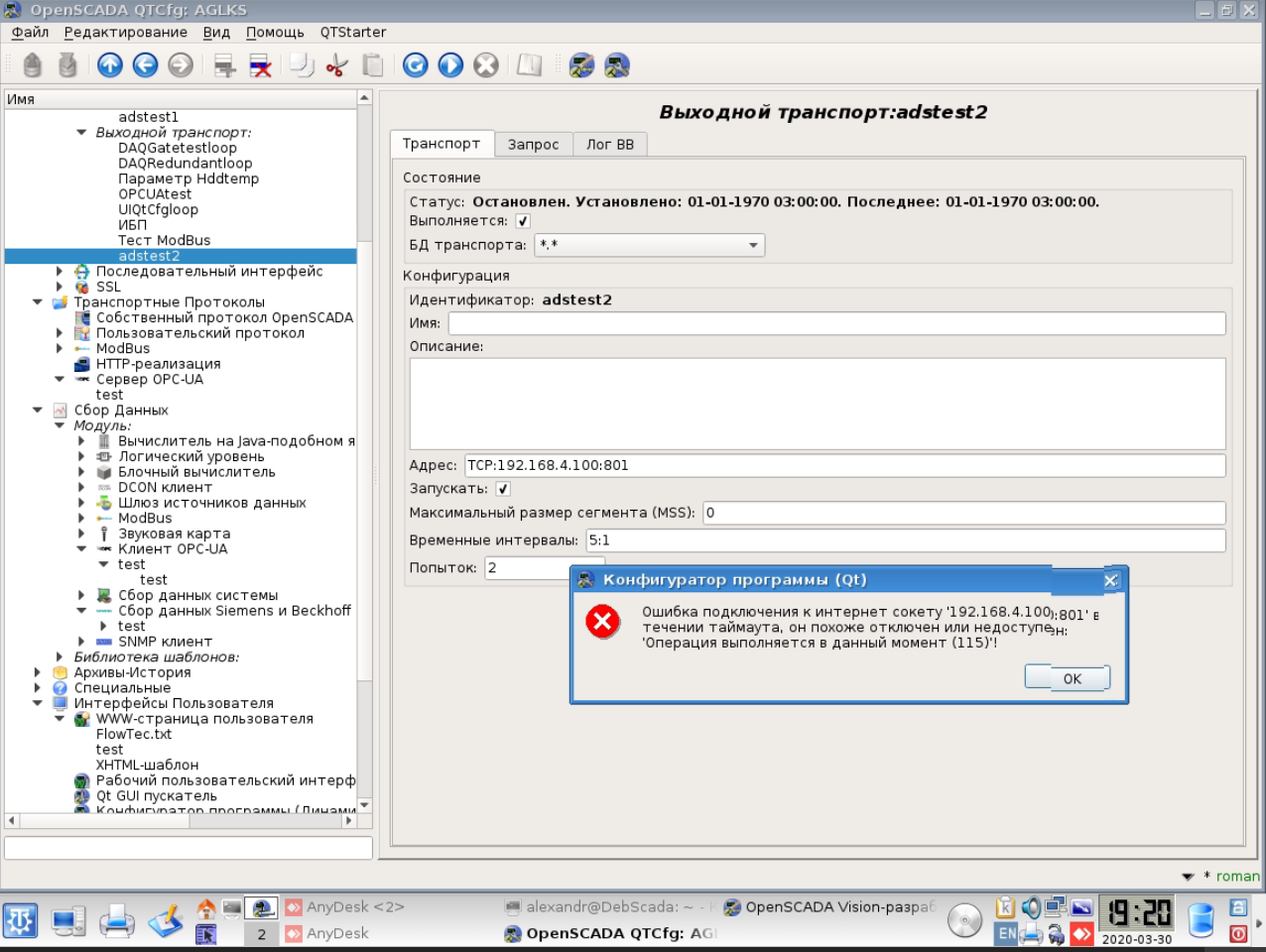The image size is (1266, 952).
Task: Expand the 'ModBus' protocol tree node
Action: (60, 348)
